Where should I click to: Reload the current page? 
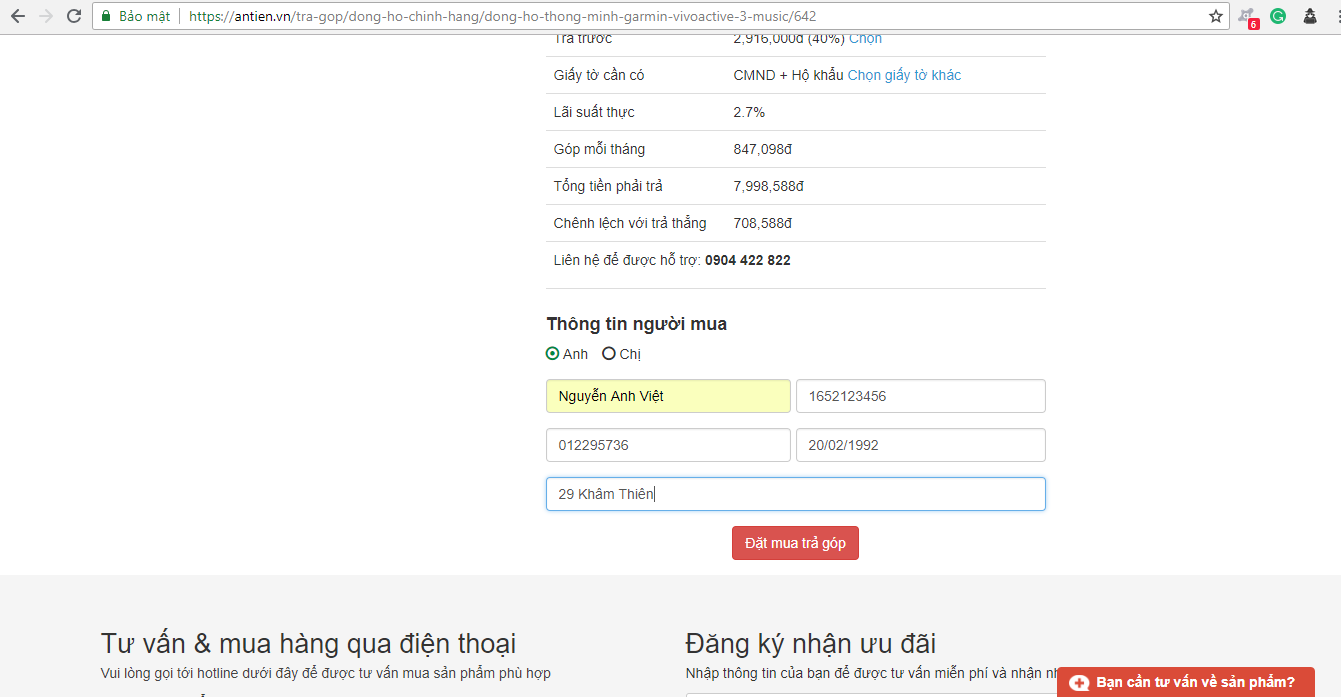pyautogui.click(x=74, y=16)
